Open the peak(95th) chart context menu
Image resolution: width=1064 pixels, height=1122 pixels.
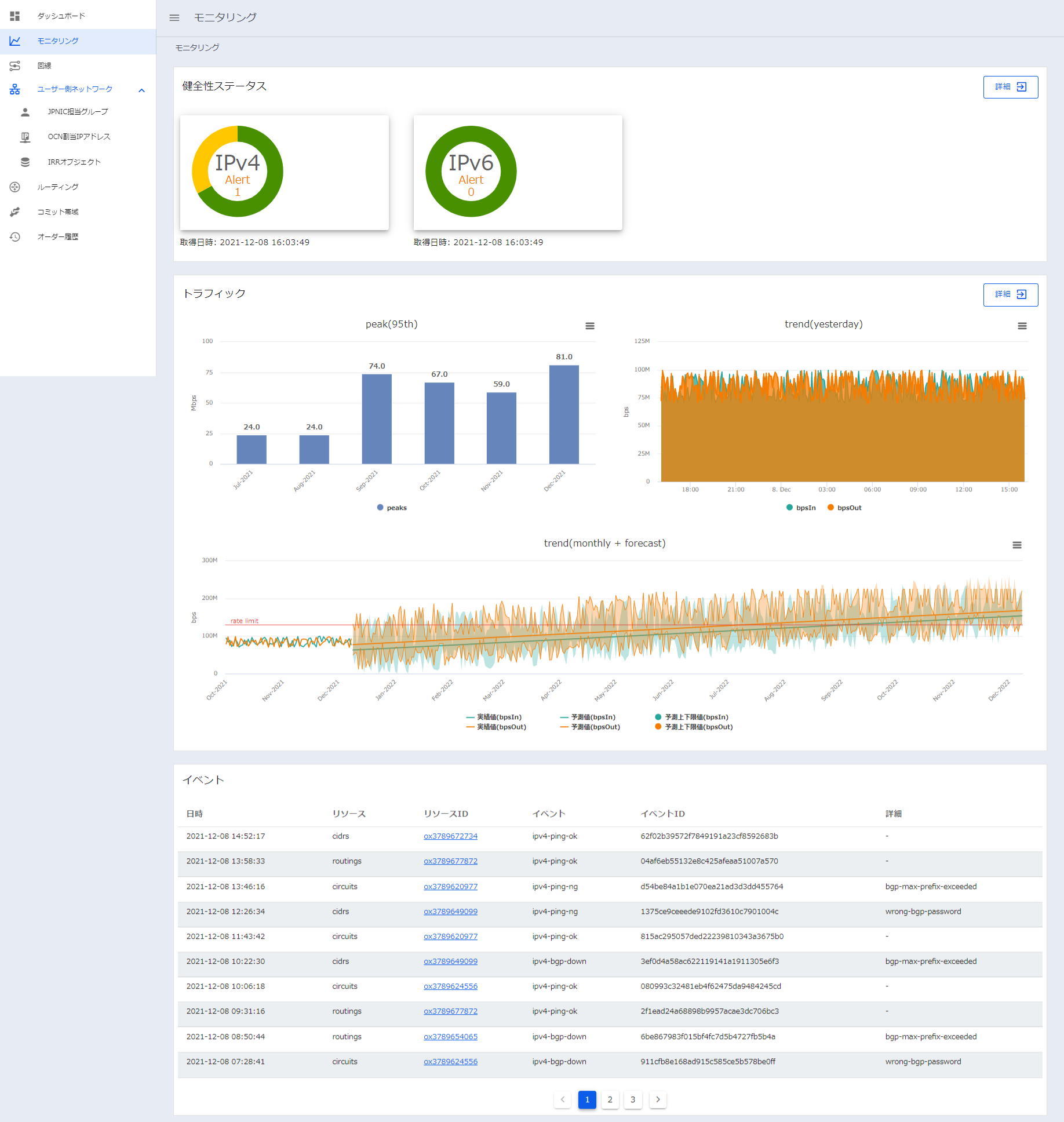[x=590, y=326]
